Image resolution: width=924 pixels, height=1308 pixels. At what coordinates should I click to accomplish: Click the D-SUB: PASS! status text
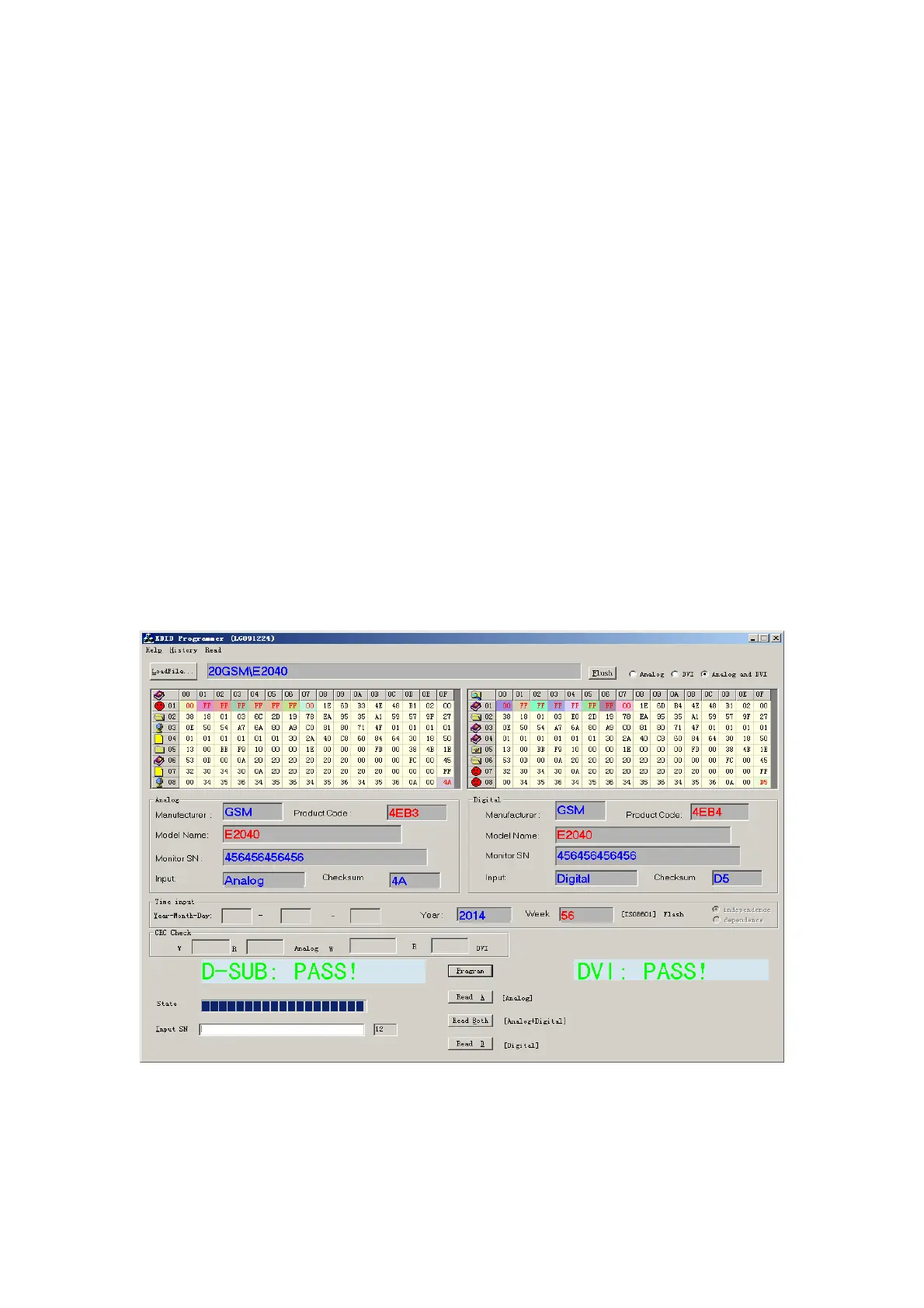(280, 971)
